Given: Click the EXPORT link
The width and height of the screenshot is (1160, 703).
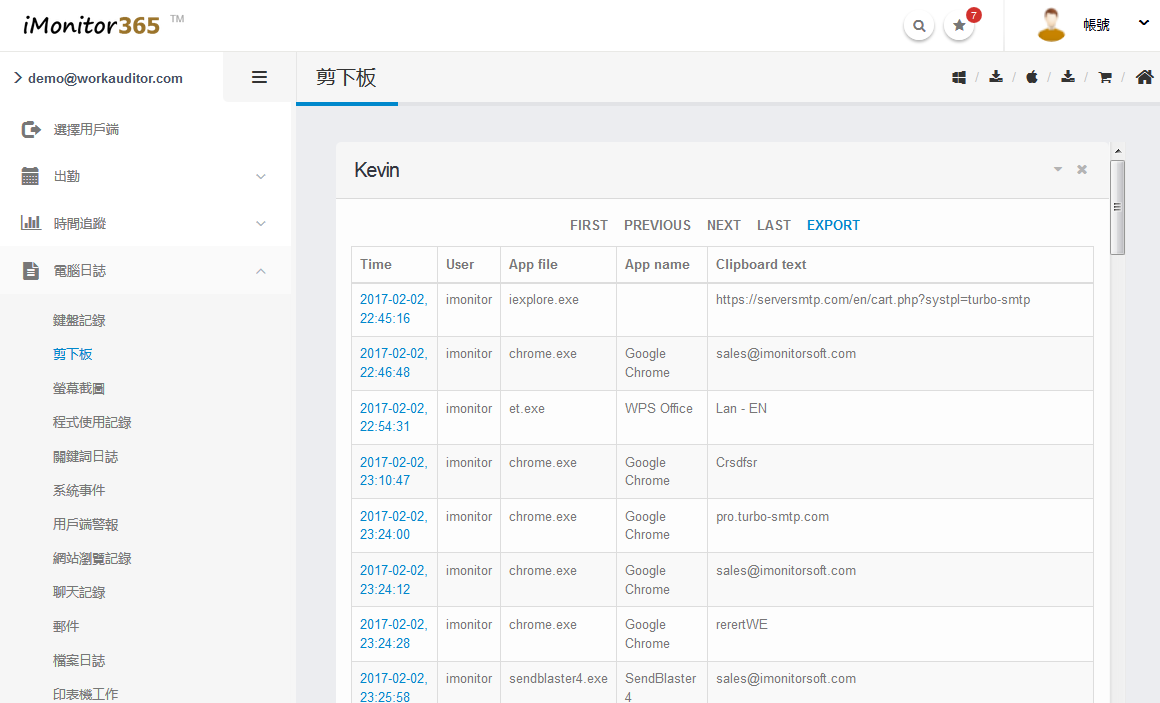Looking at the screenshot, I should coord(833,225).
